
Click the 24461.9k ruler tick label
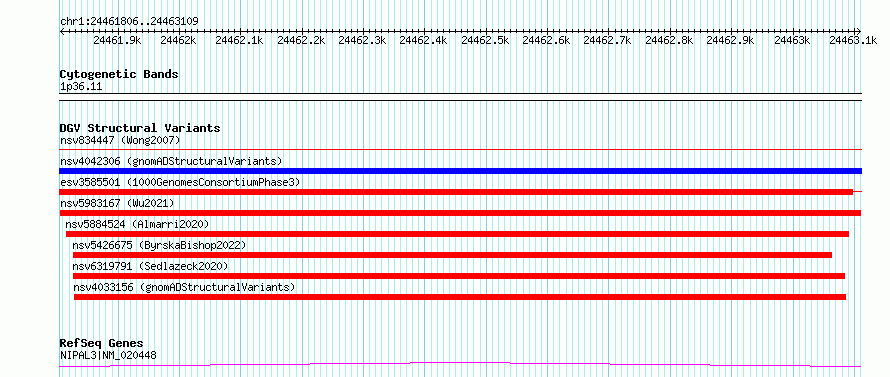(117, 40)
